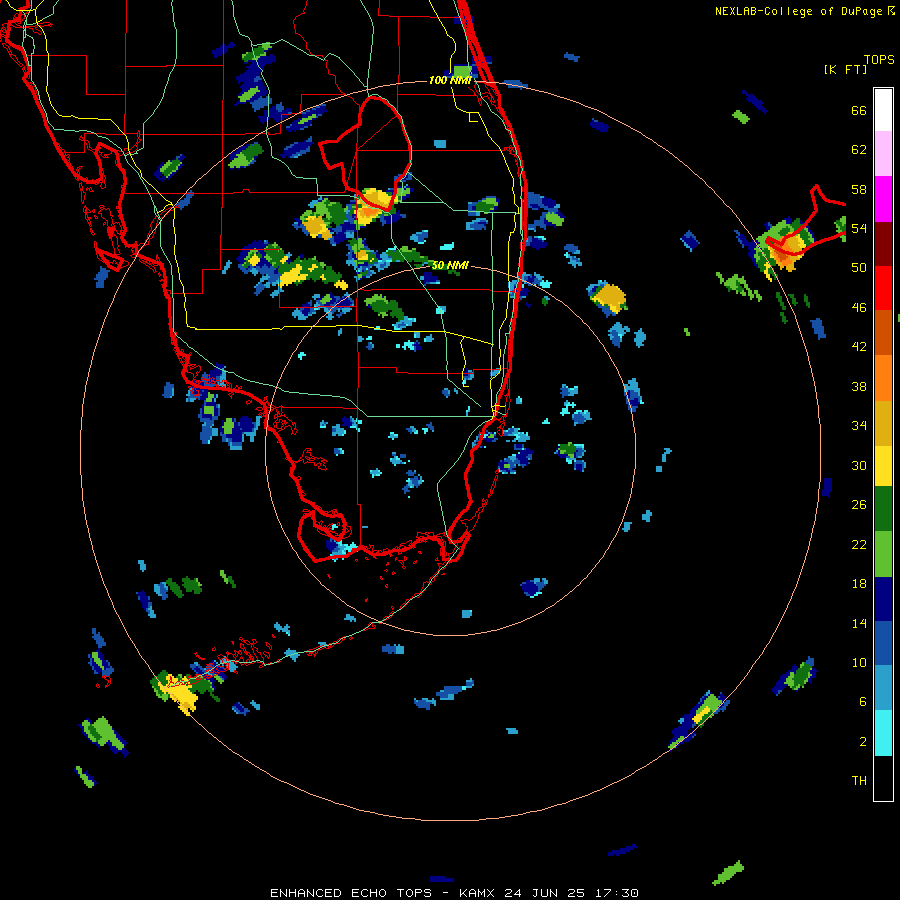Image resolution: width=900 pixels, height=900 pixels.
Task: Click the 18 legend value
Action: coord(859,584)
